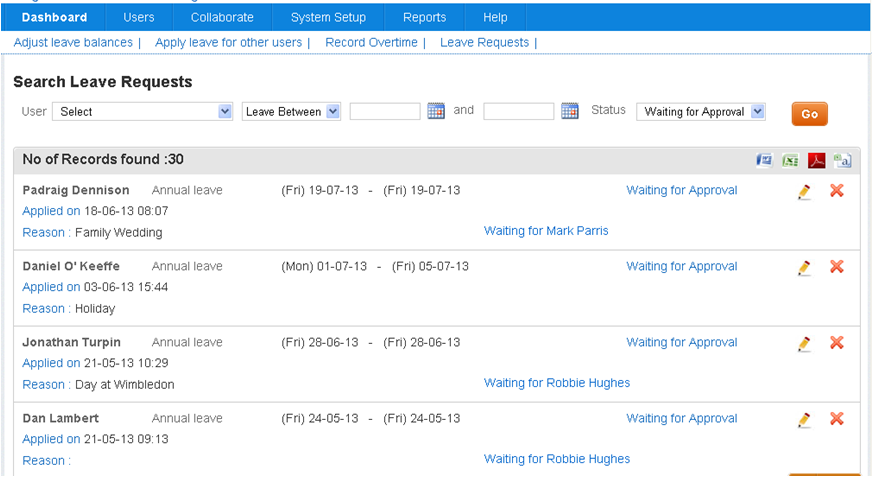
Task: Switch to the Reports tab
Action: [x=424, y=17]
